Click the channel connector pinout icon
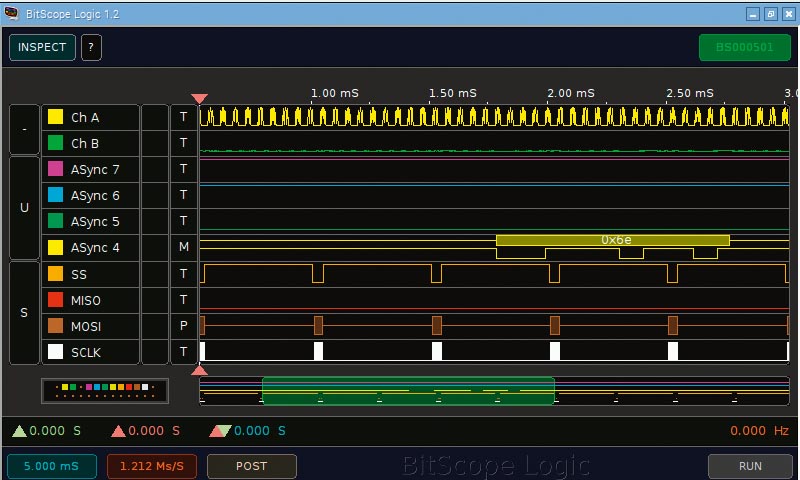The width and height of the screenshot is (800, 480). (105, 390)
